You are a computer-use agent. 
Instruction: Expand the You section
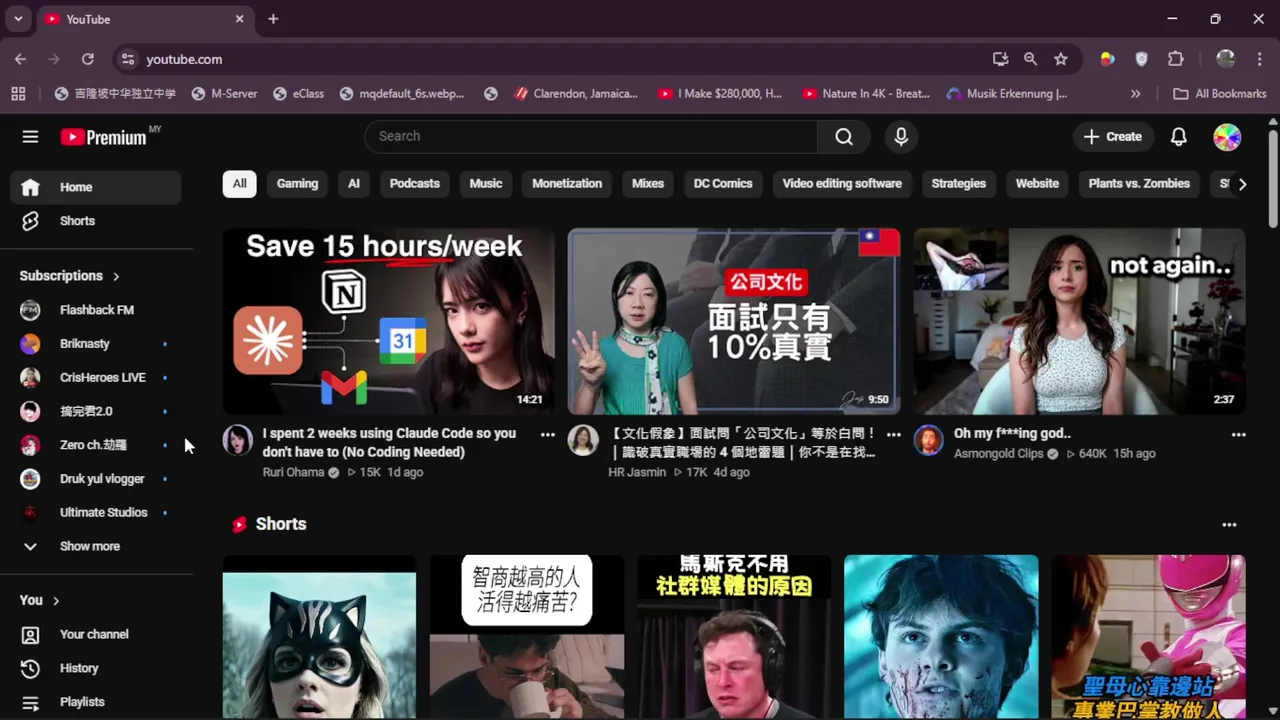[40, 600]
